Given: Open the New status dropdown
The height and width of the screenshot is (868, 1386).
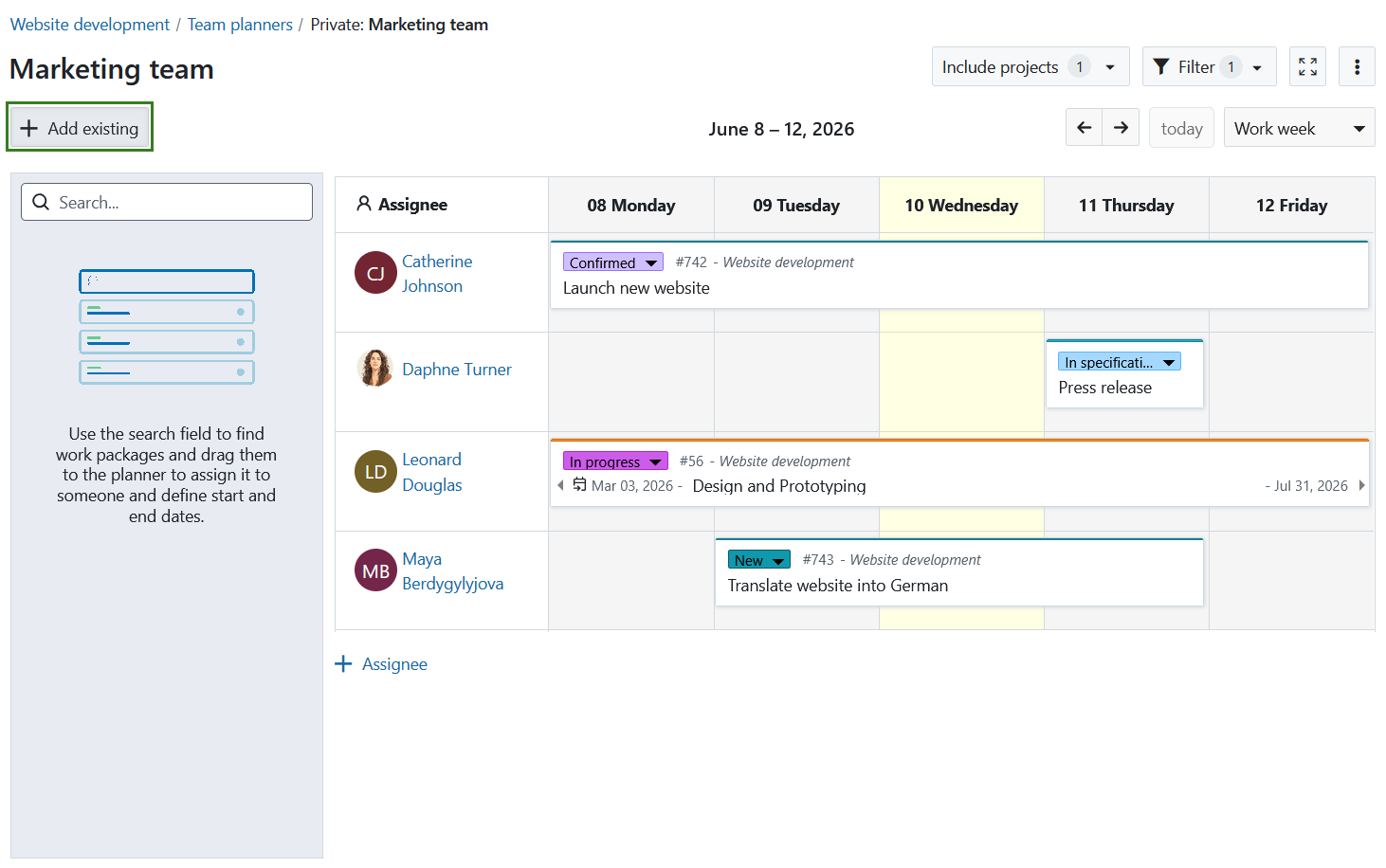Looking at the screenshot, I should 758,560.
